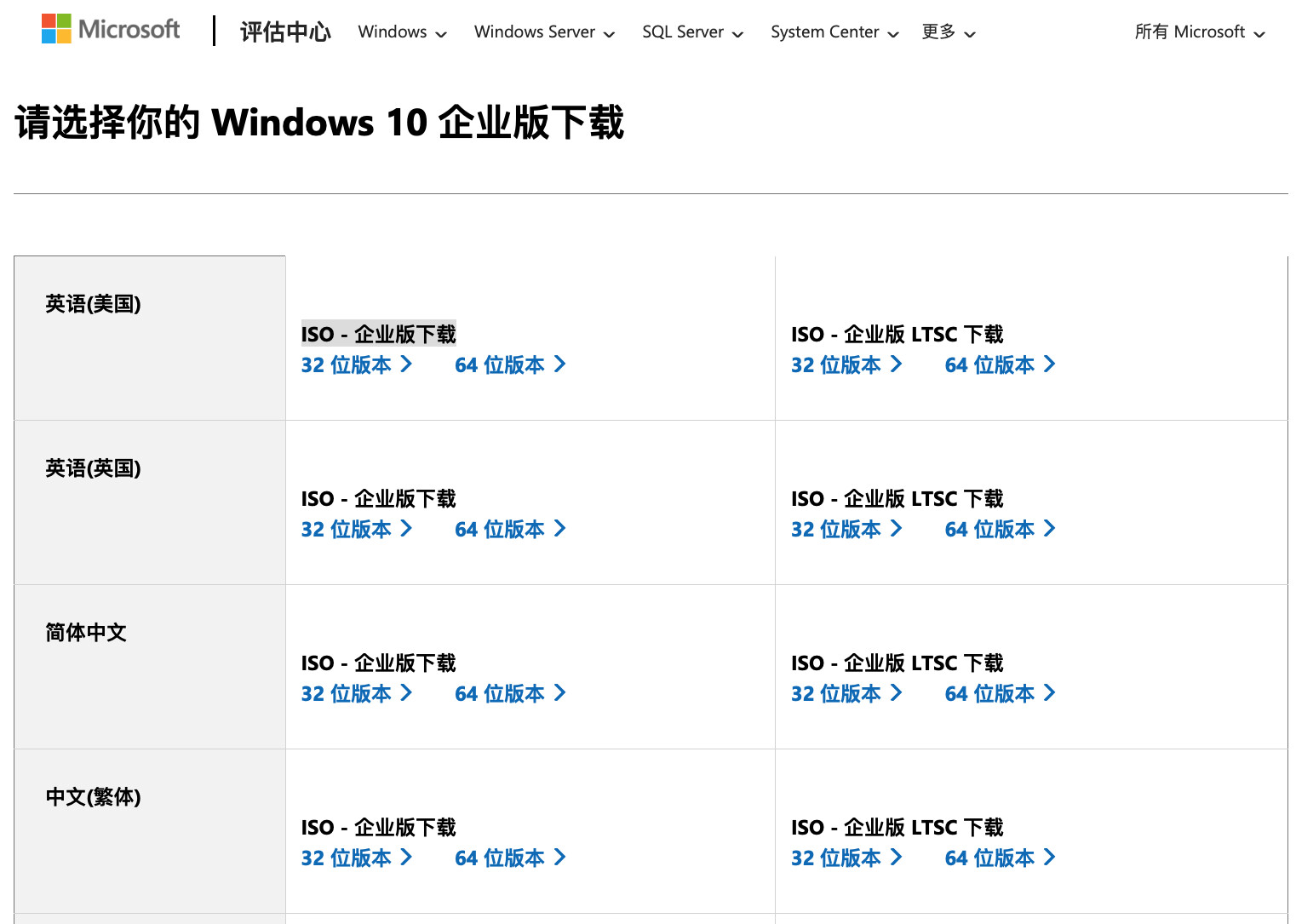This screenshot has height=924, width=1296.
Task: Expand the Windows menu
Action: tap(402, 32)
